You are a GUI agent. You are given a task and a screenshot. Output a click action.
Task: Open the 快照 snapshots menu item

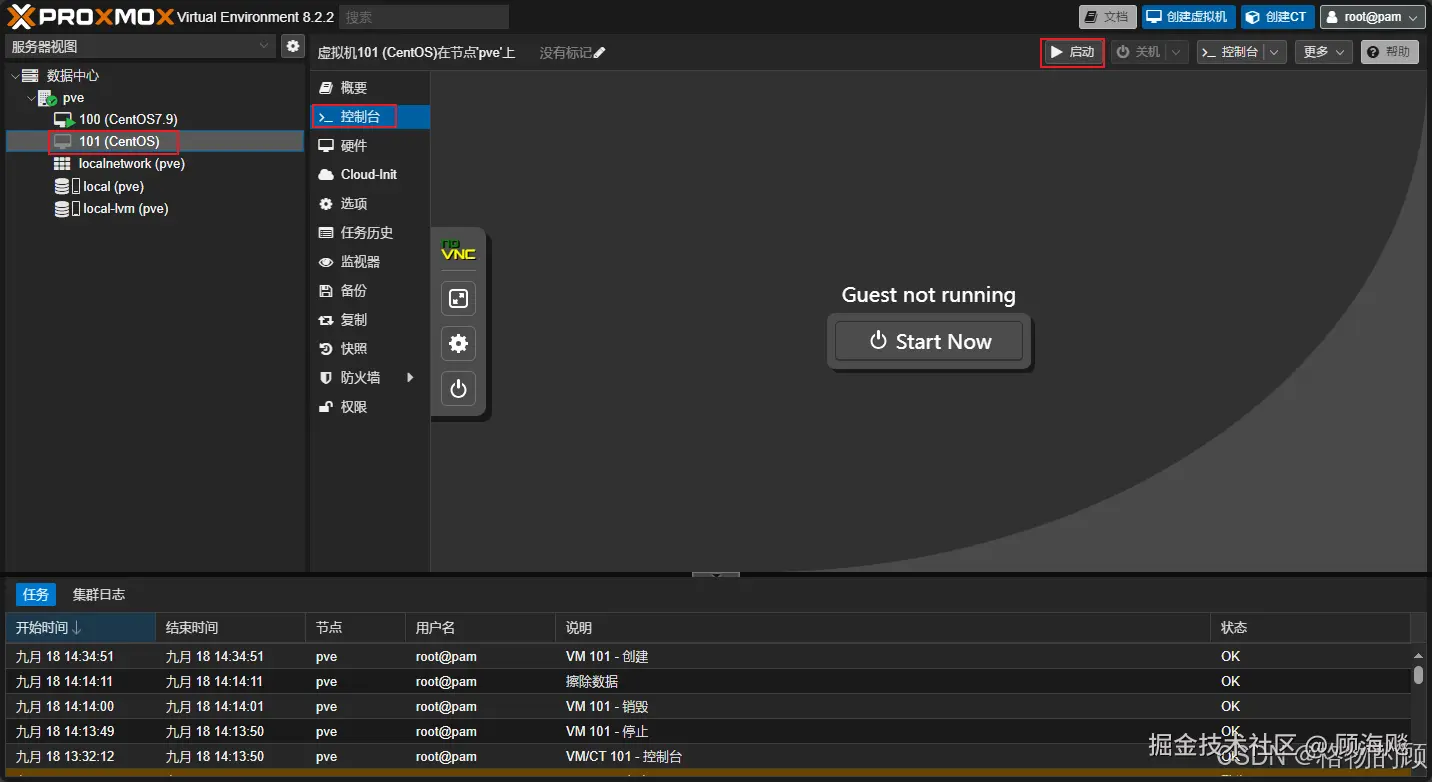coord(370,348)
